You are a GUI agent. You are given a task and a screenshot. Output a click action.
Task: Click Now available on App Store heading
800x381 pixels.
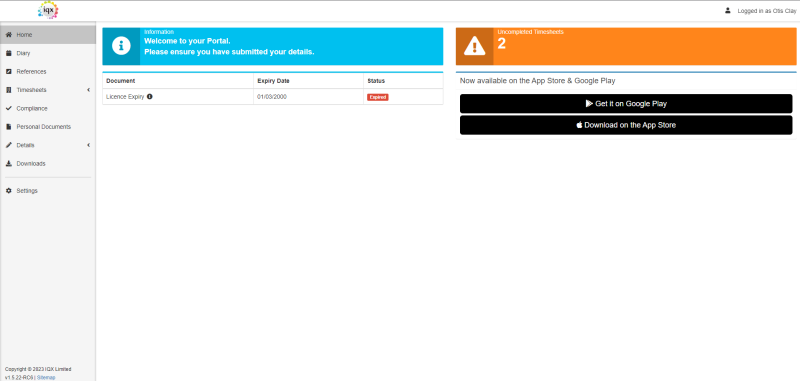coord(537,81)
